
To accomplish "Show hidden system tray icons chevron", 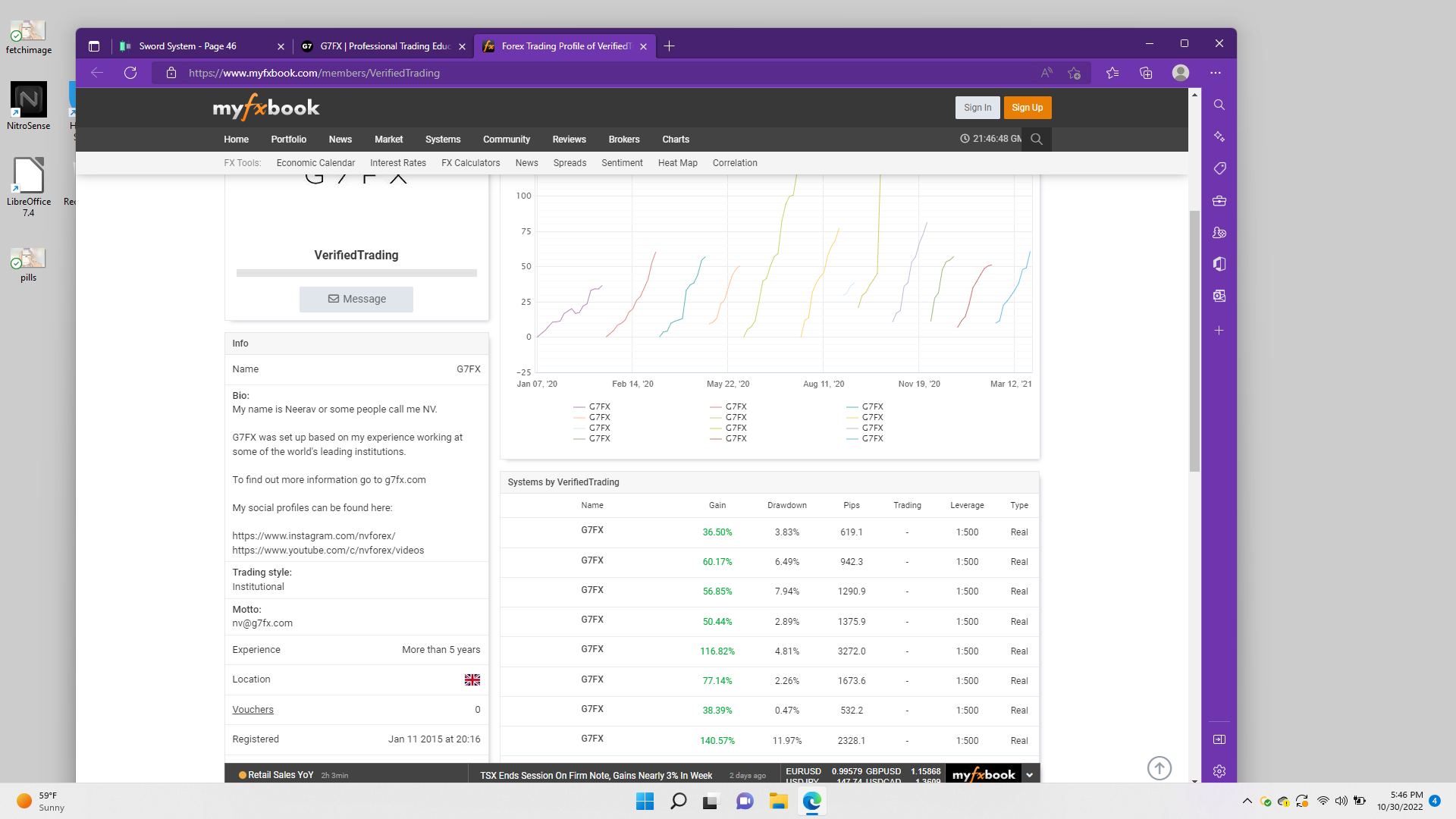I will click(1247, 801).
